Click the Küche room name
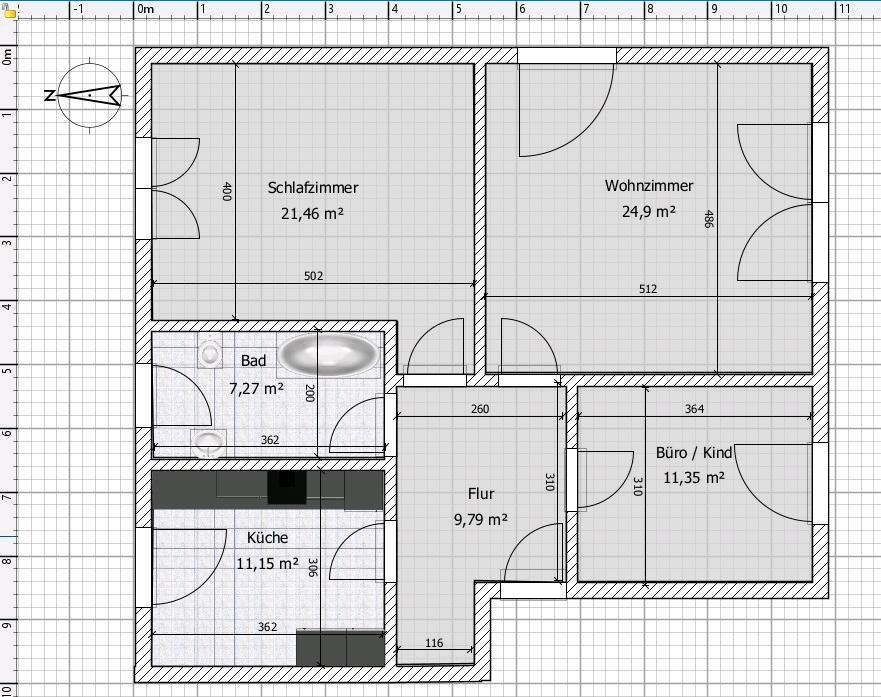Viewport: 881px width, 697px height. coord(267,537)
